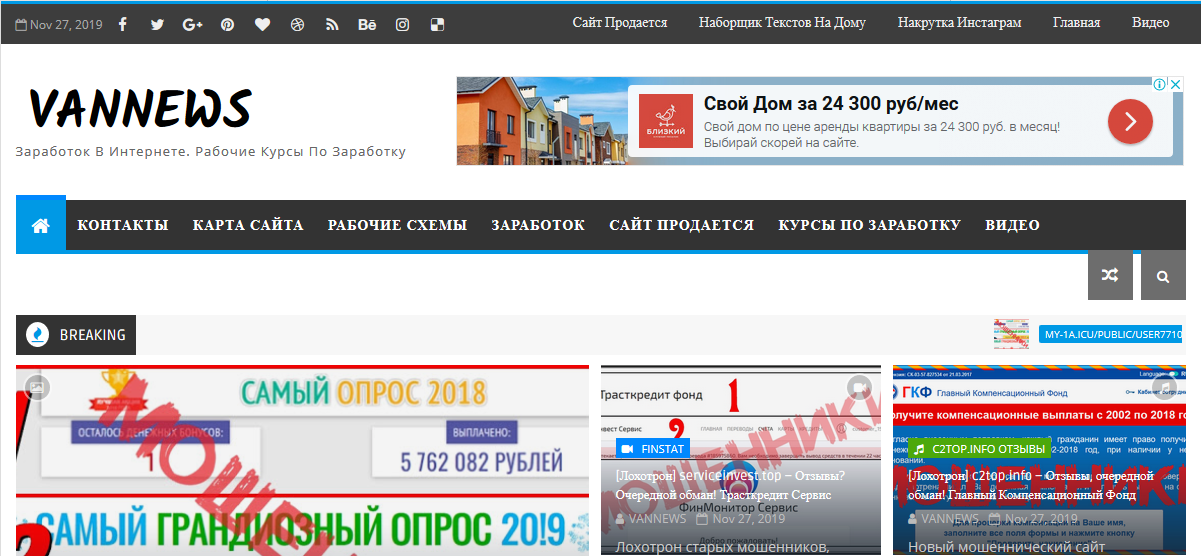
Task: Open the Google Plus social icon
Action: click(x=193, y=24)
